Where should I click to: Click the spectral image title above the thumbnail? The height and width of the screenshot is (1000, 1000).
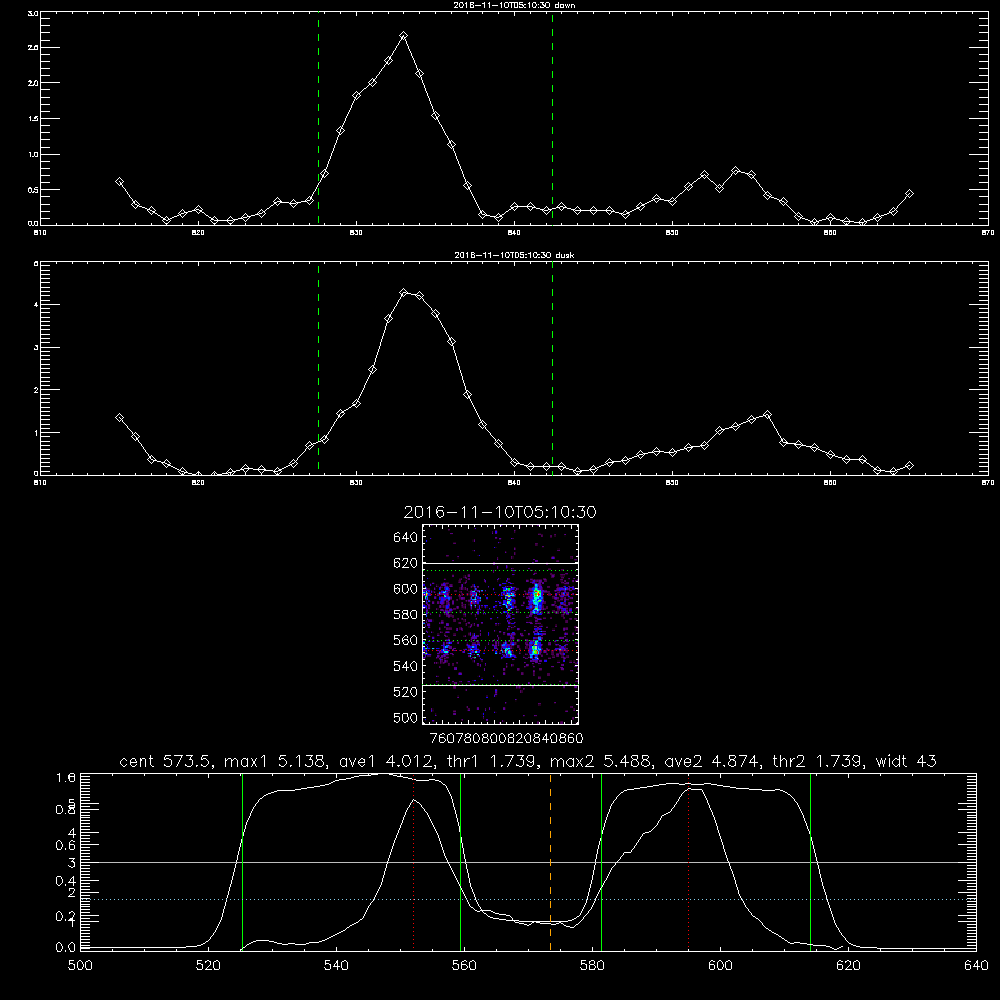(500, 512)
